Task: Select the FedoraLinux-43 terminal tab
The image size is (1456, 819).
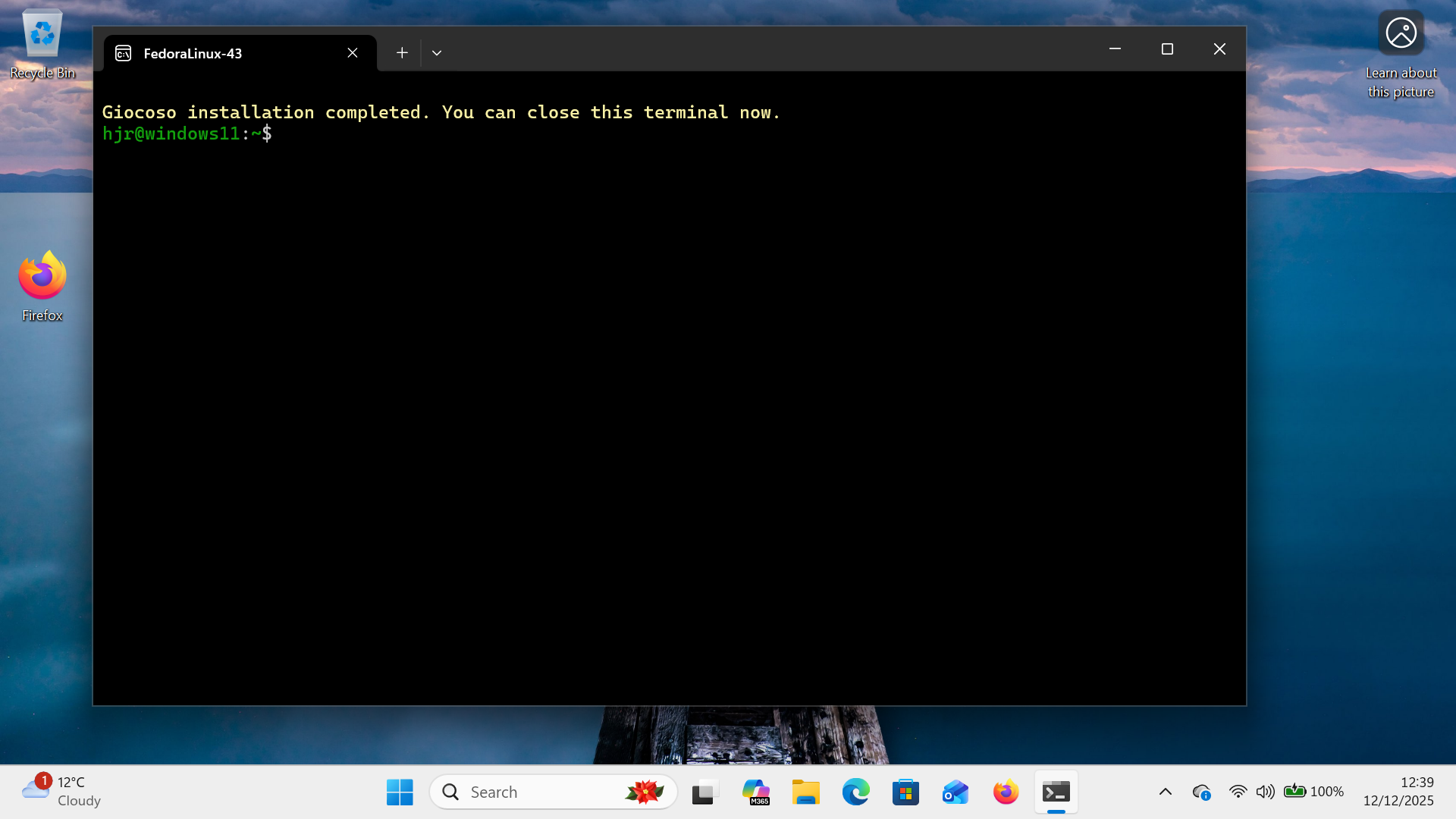Action: (x=193, y=53)
